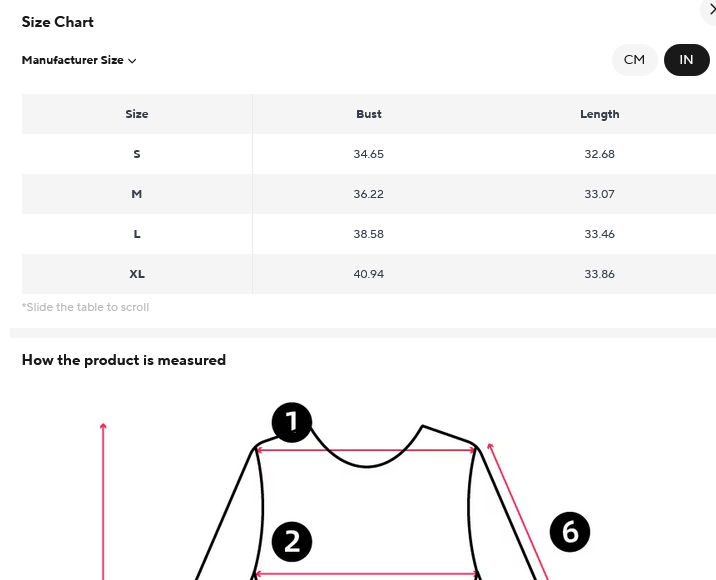716x580 pixels.
Task: Click the Bust column header
Action: (369, 114)
